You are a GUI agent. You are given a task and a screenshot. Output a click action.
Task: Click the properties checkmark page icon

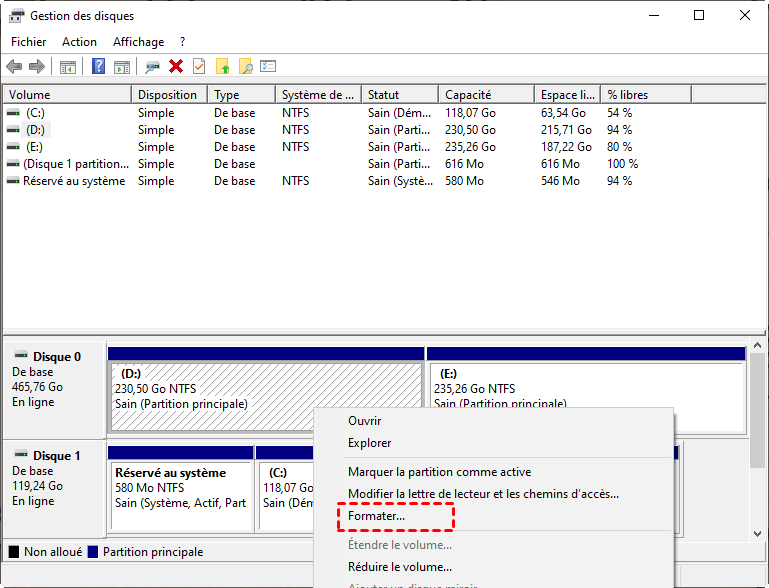(199, 66)
